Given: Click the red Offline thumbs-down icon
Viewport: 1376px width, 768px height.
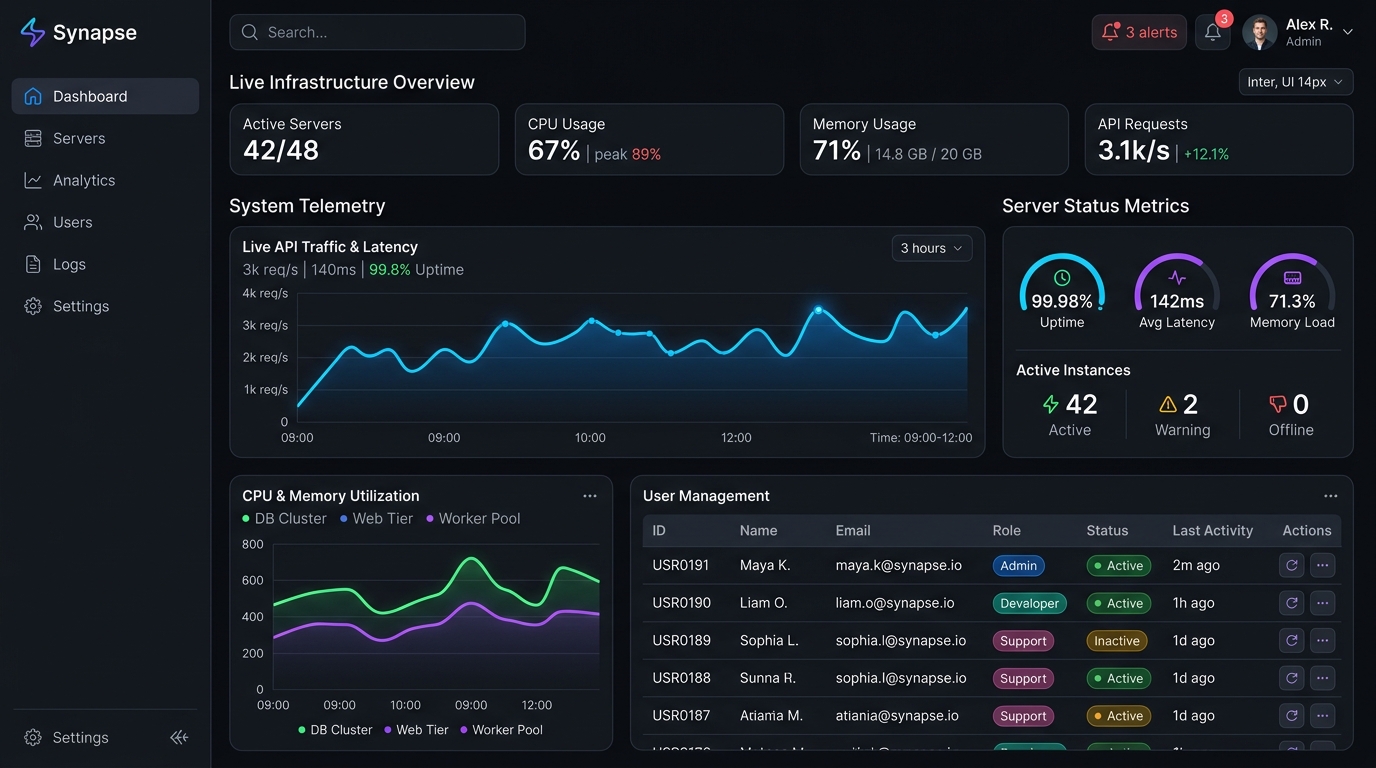Looking at the screenshot, I should point(1278,404).
